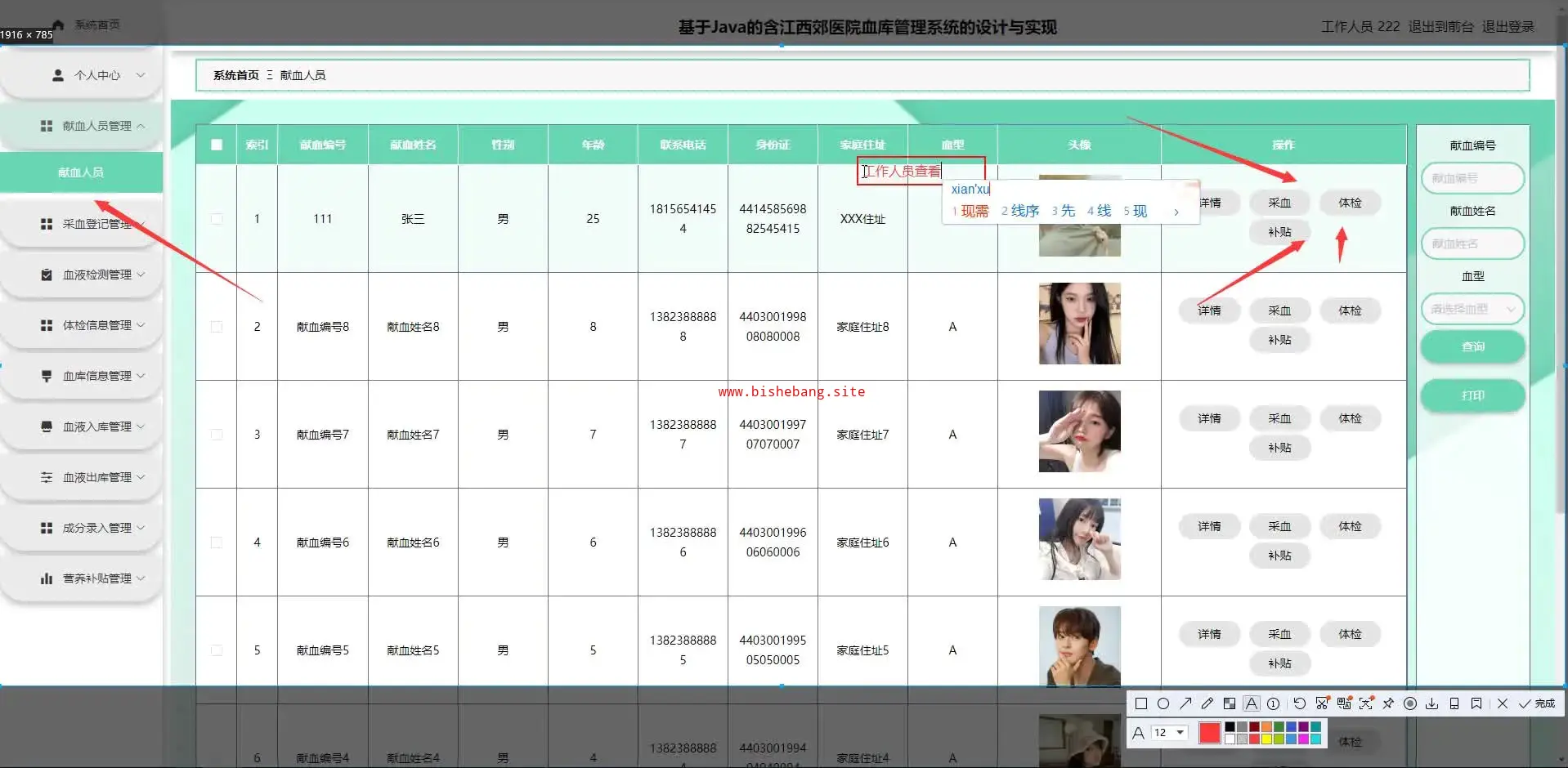The image size is (1568, 768).
Task: Activate the mosaic blur tool
Action: pyautogui.click(x=1230, y=703)
